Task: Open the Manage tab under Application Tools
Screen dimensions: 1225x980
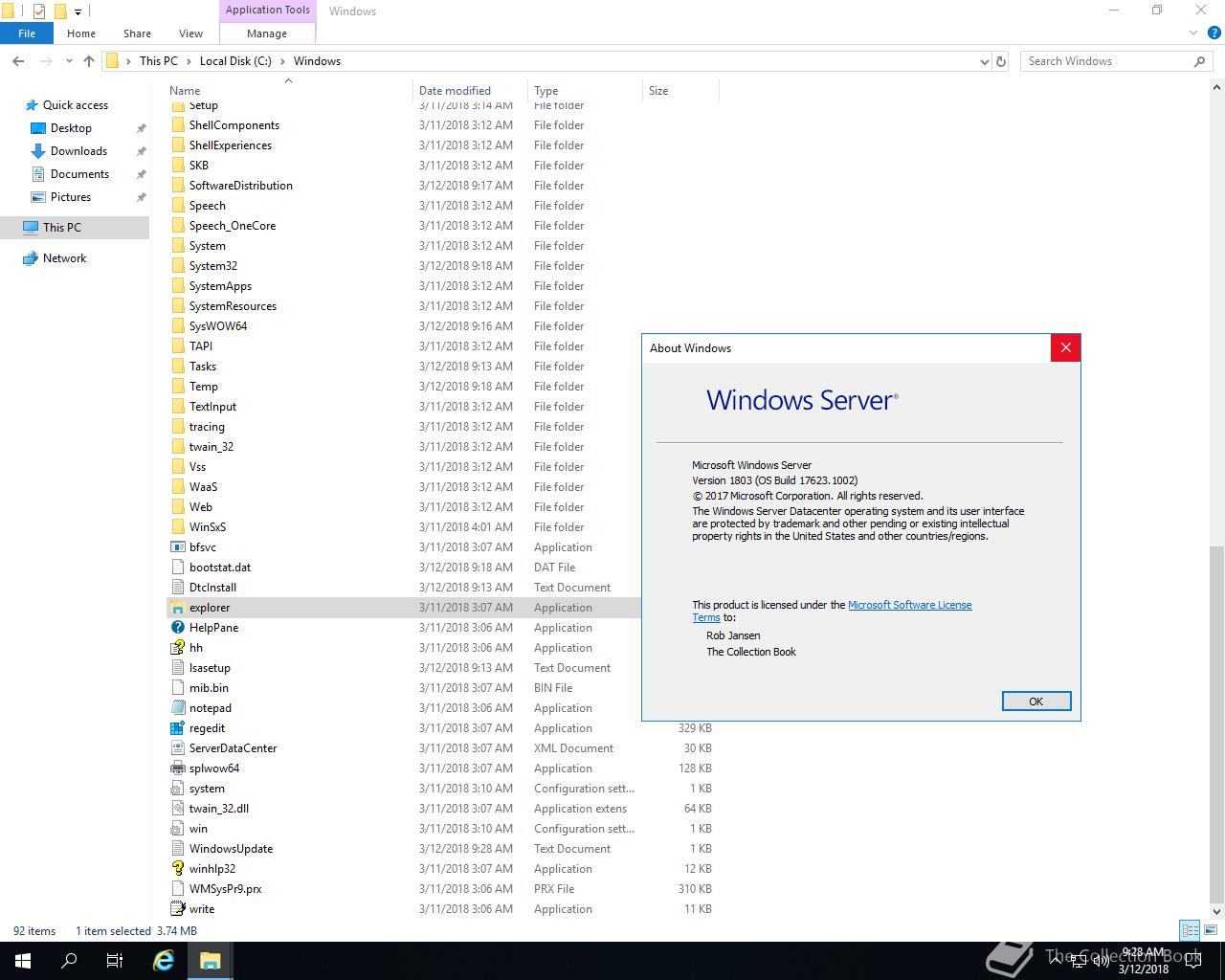Action: (x=267, y=33)
